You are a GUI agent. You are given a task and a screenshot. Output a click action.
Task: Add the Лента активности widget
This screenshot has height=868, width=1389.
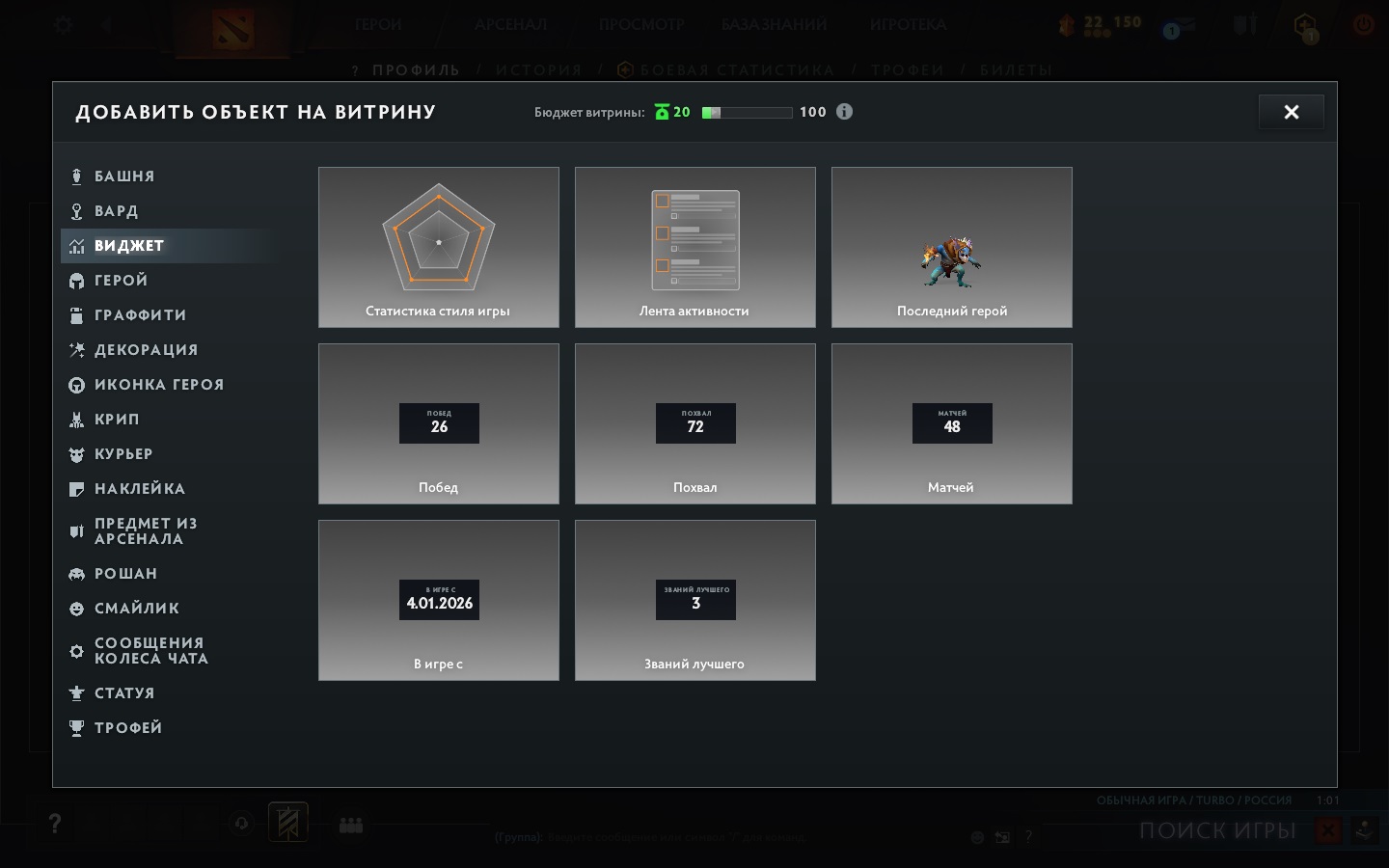(x=694, y=247)
